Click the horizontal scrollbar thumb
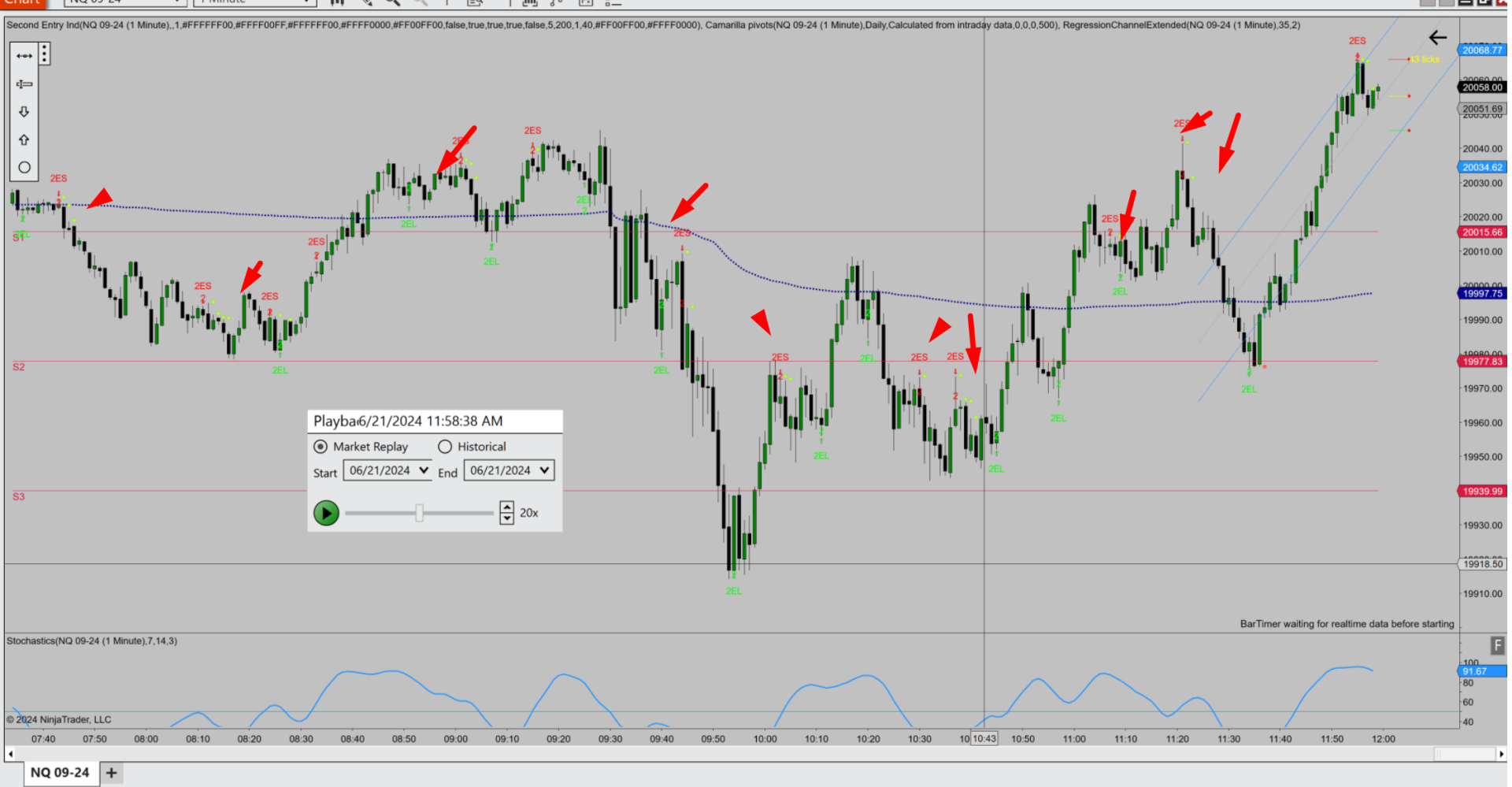The image size is (1512, 787). (1463, 754)
